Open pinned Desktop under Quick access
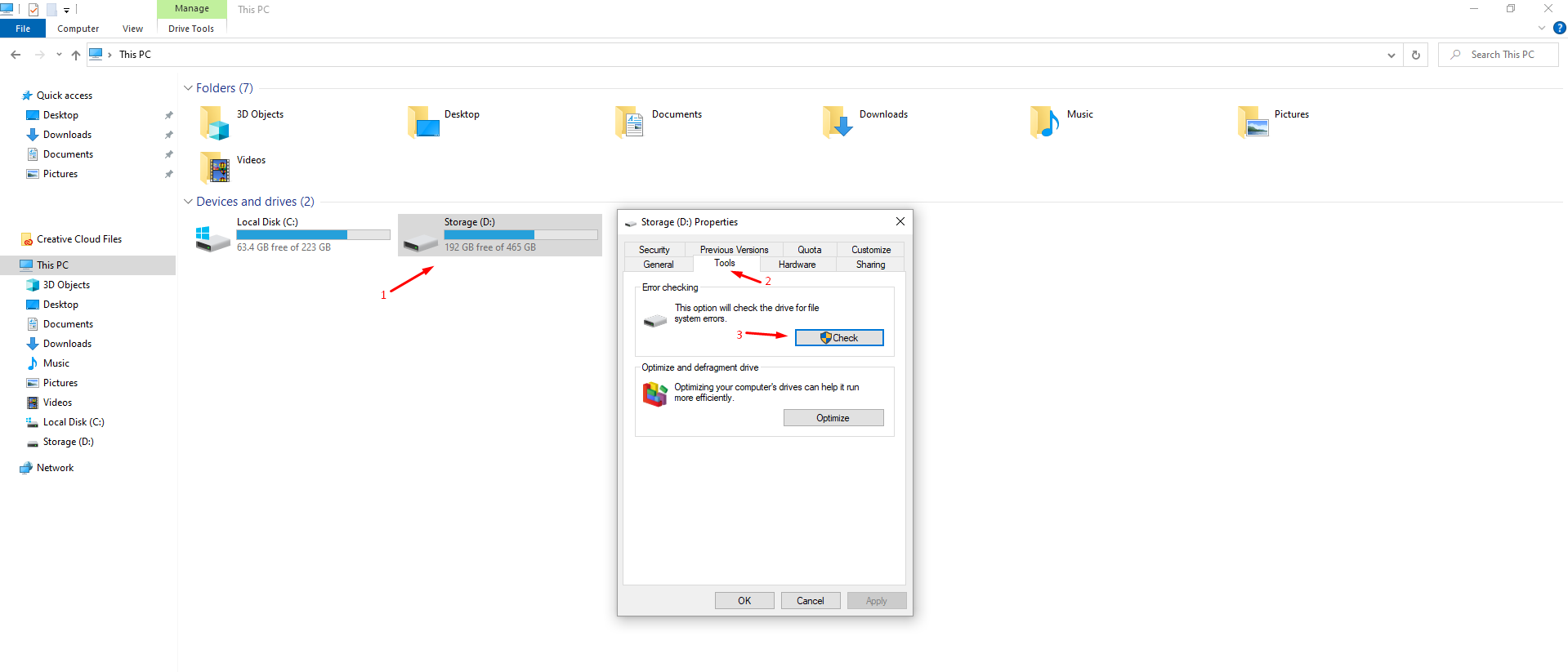 point(60,115)
